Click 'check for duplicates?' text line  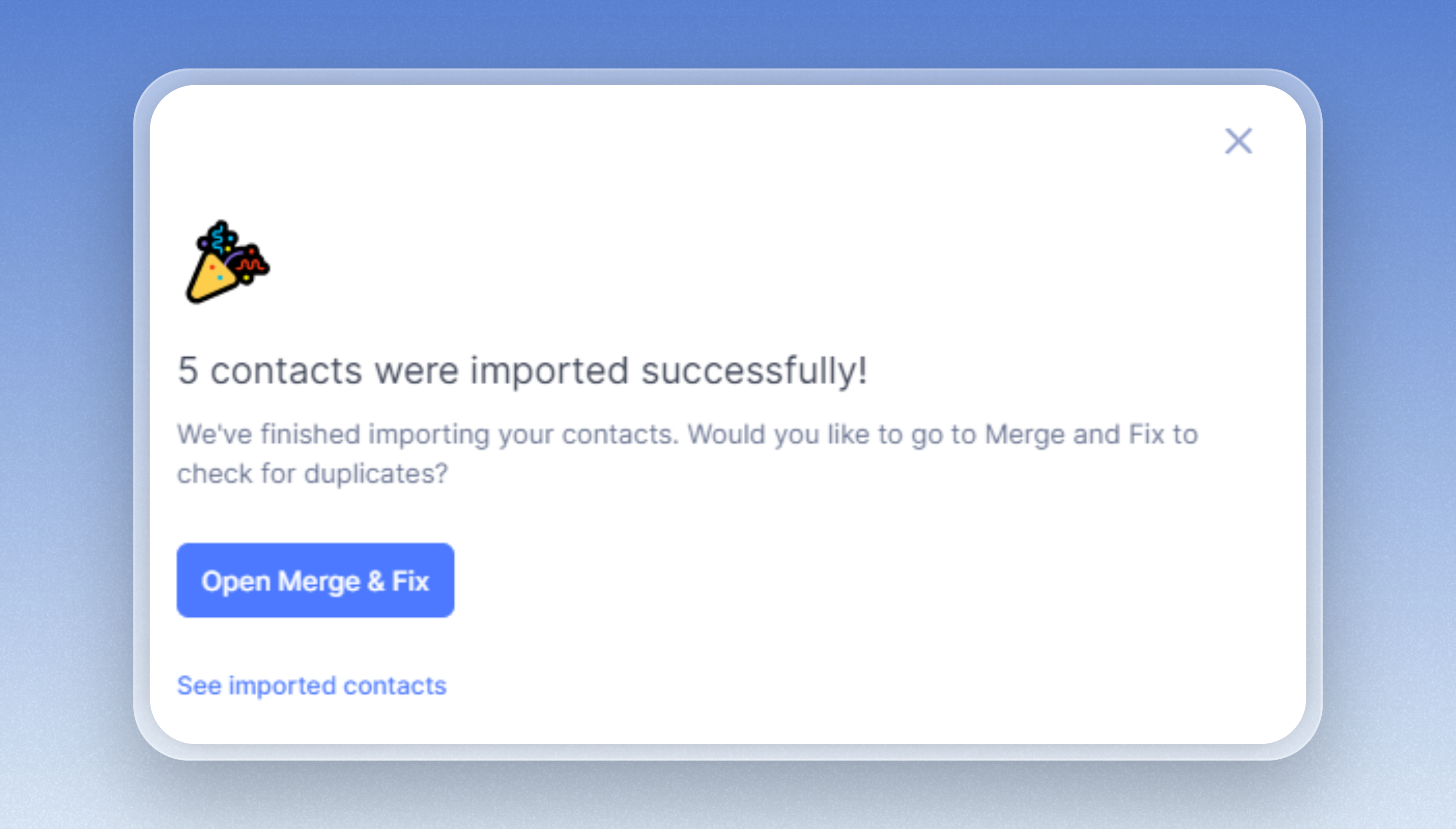coord(313,474)
